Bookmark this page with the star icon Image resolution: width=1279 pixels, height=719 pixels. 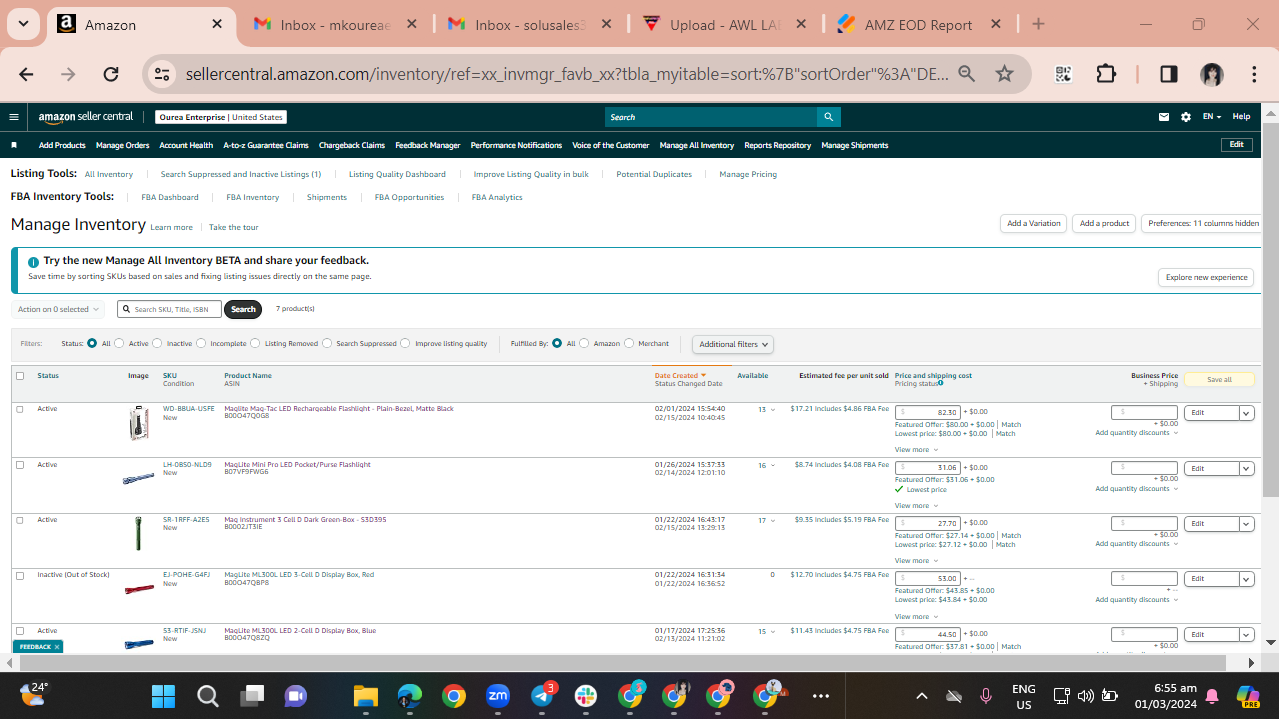1005,74
